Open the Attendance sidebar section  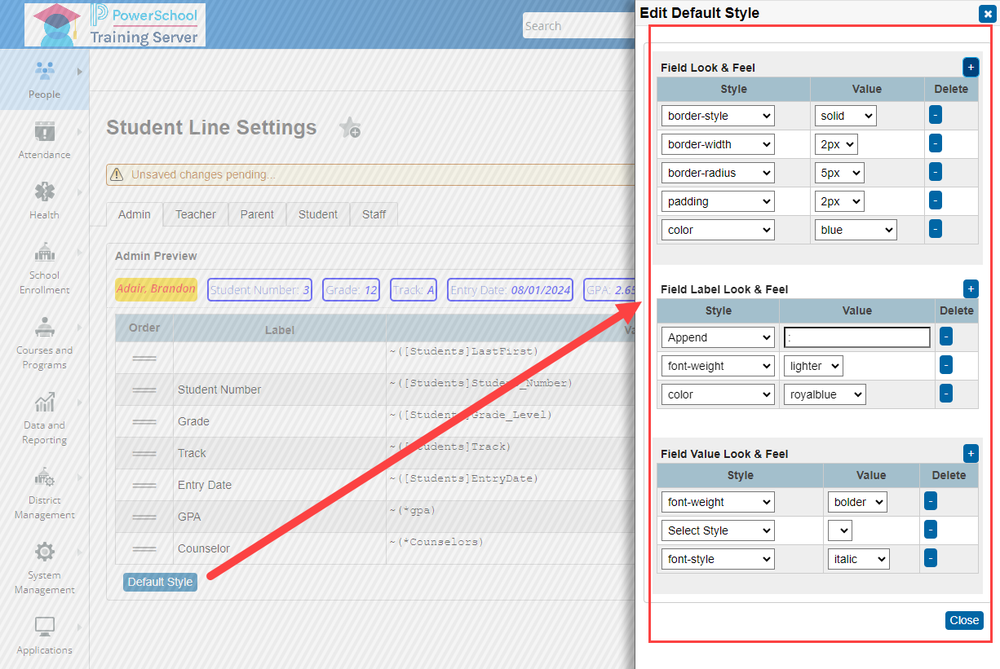pyautogui.click(x=44, y=140)
